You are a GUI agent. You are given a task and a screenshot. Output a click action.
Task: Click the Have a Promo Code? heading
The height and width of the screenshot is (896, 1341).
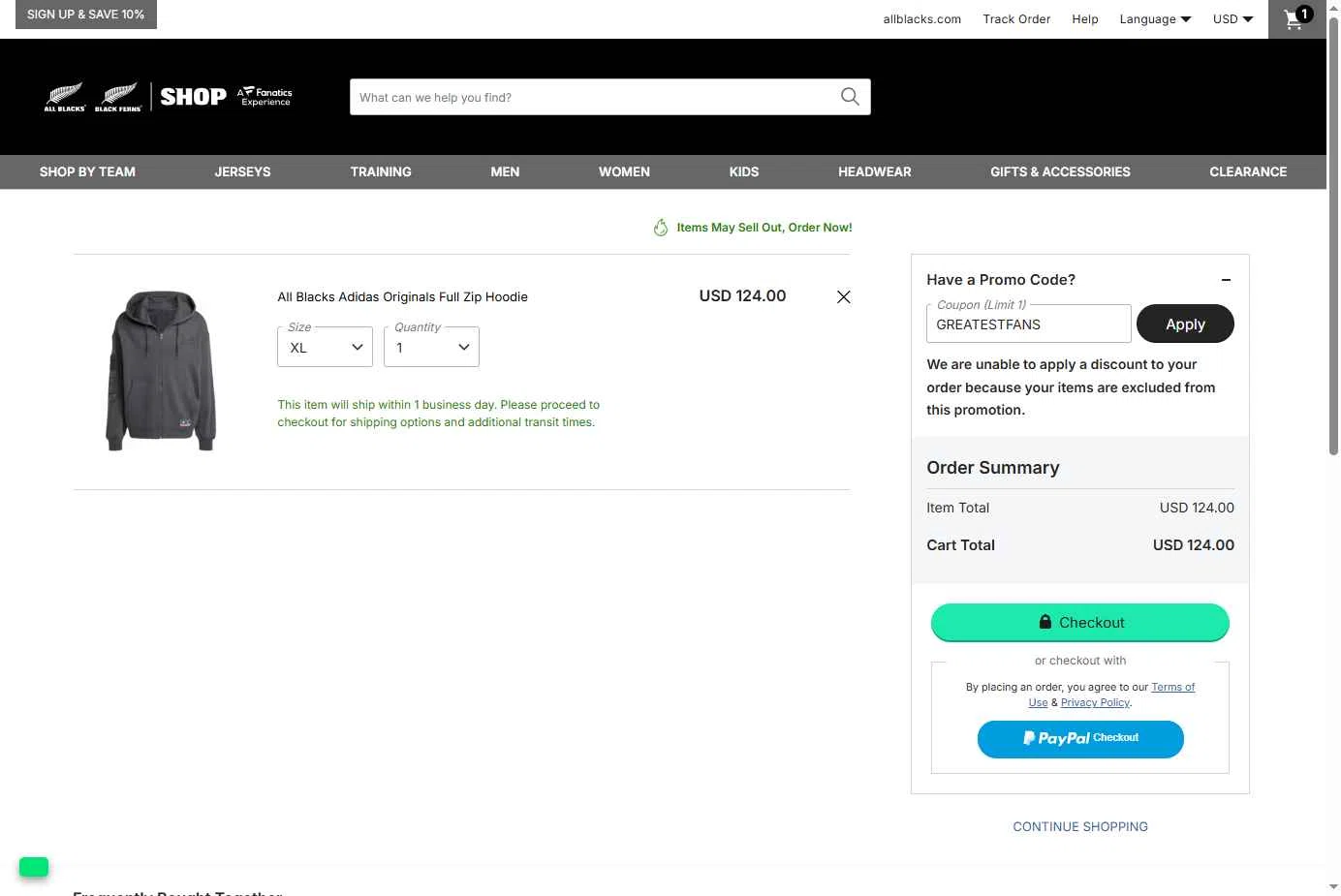tap(1001, 280)
